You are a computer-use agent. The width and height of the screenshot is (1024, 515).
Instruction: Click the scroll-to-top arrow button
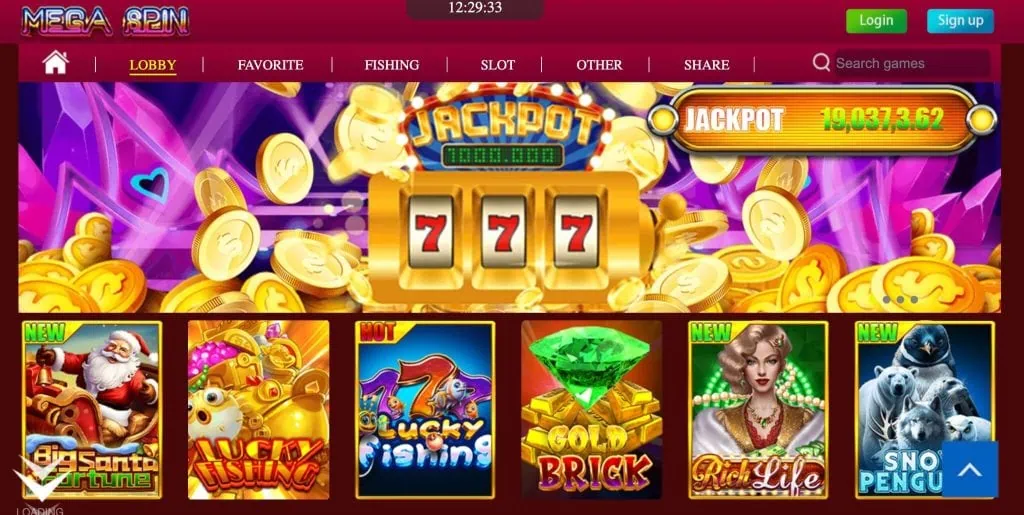point(970,469)
